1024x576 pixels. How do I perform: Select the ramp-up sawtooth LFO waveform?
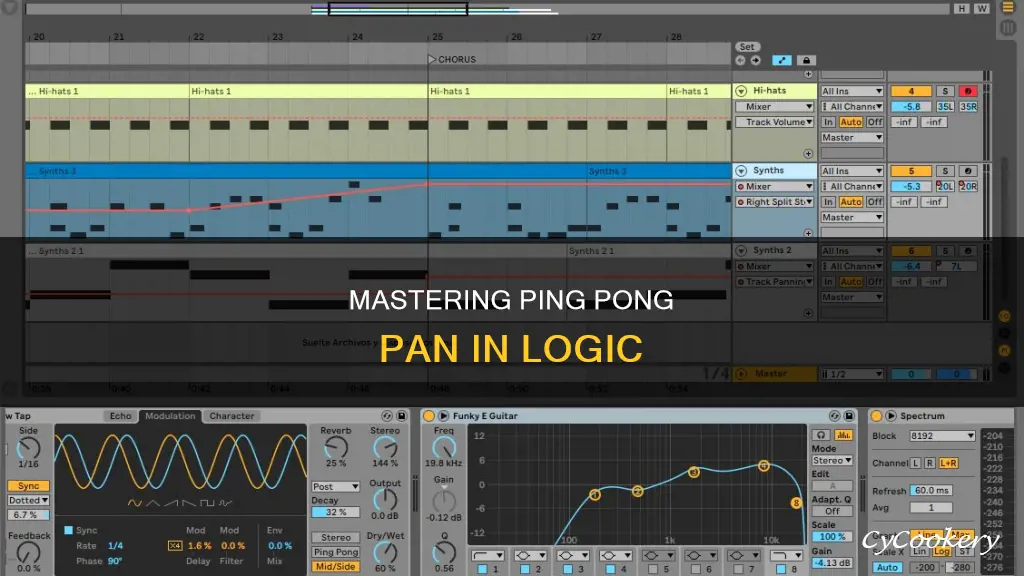171,503
